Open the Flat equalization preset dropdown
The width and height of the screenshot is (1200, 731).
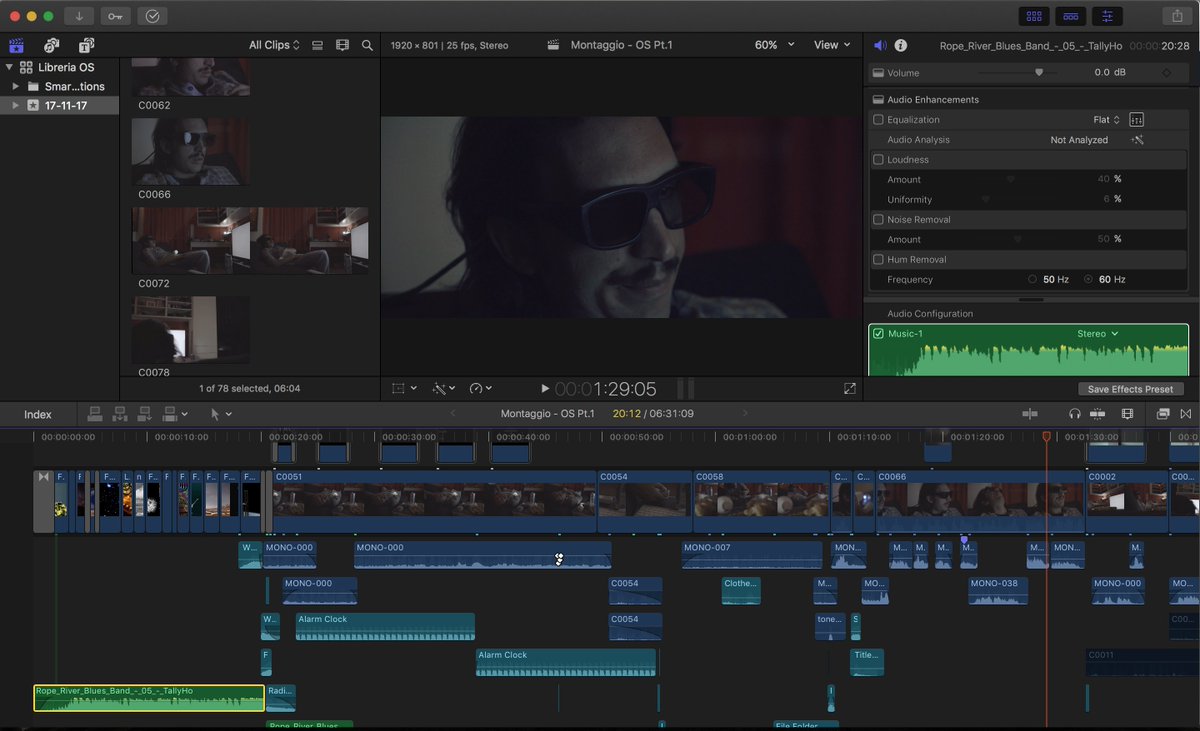point(1106,120)
